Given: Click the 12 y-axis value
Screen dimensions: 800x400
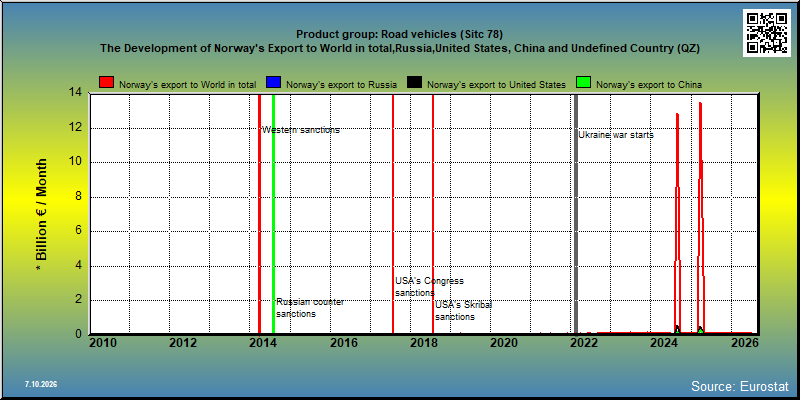Looking at the screenshot, I should pos(76,128).
